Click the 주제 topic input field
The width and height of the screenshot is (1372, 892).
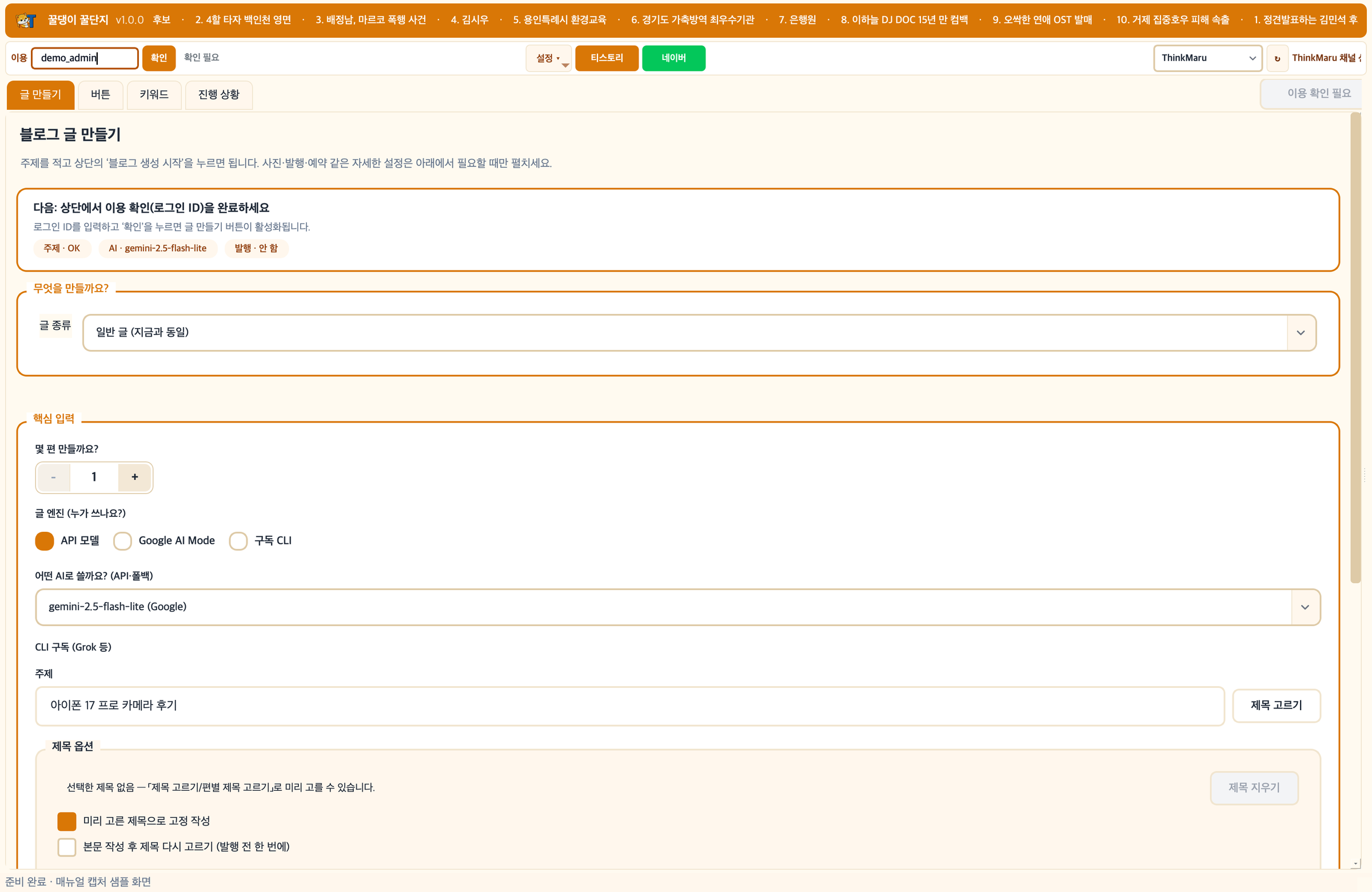(x=629, y=706)
